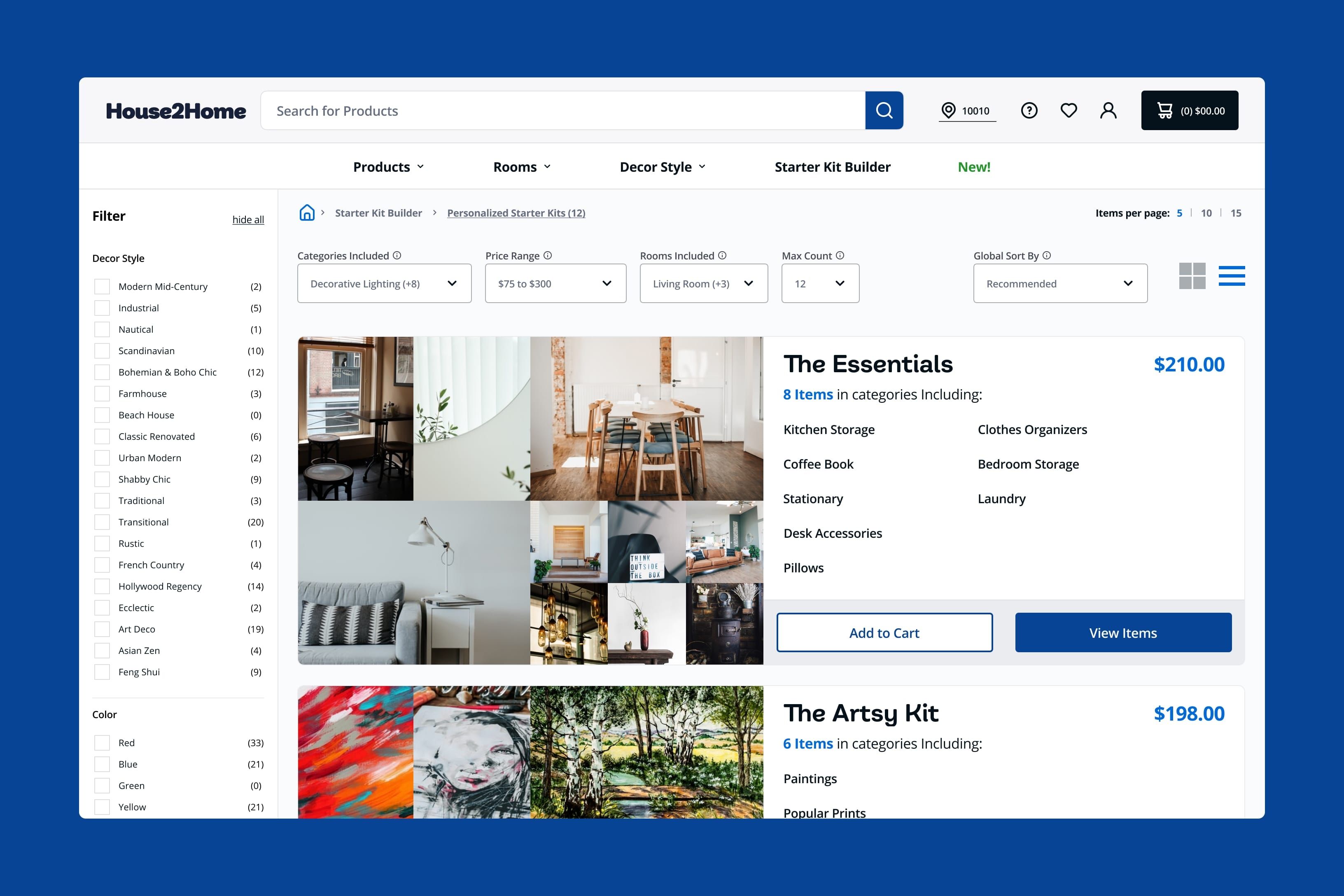The width and height of the screenshot is (1344, 896).
Task: Click Personalized Starter Kits (12) breadcrumb
Action: [516, 213]
